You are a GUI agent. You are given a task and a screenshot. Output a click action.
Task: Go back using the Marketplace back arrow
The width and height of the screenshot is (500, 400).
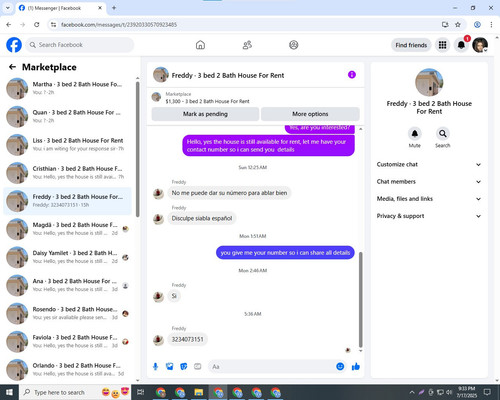[x=12, y=67]
